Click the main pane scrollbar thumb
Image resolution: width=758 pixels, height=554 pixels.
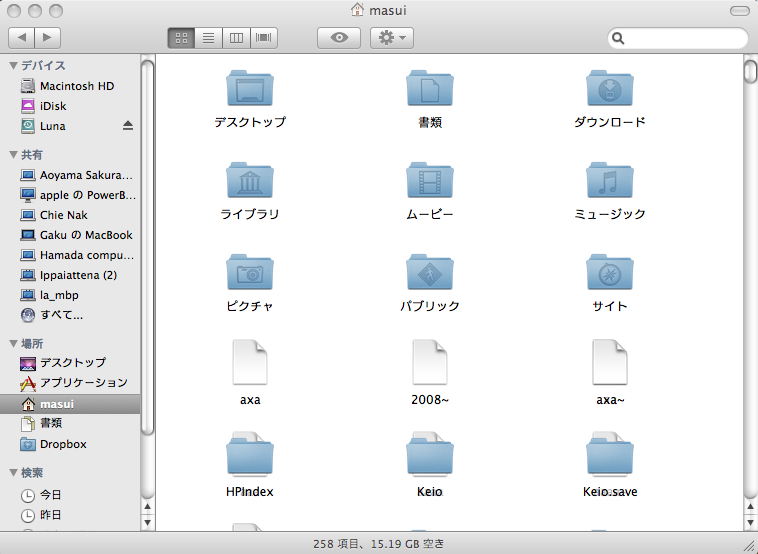click(x=750, y=71)
